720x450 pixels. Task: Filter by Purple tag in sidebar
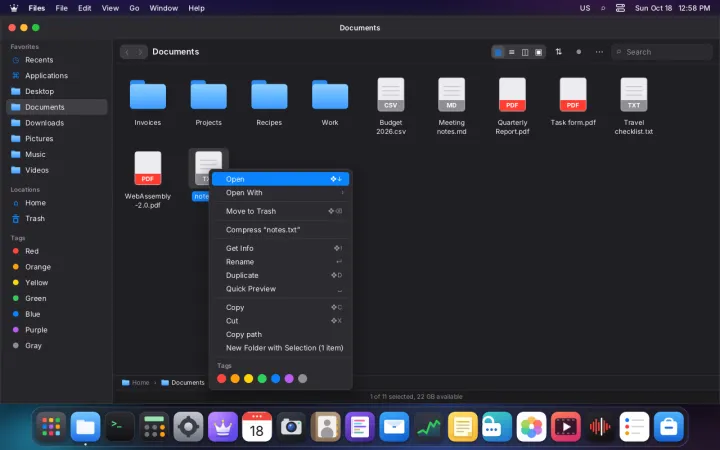(57, 330)
